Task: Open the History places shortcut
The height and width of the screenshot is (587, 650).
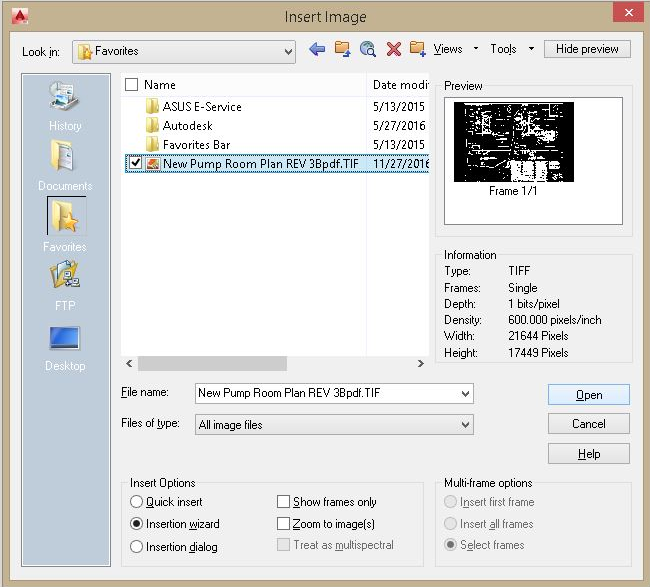Action: click(65, 107)
